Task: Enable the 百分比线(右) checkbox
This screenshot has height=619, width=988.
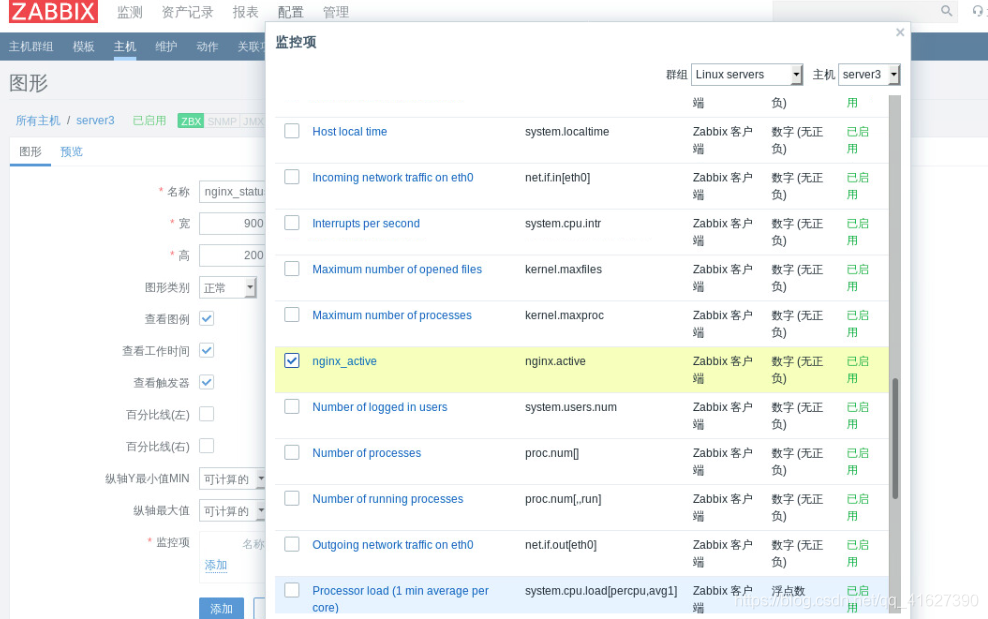Action: pos(207,446)
